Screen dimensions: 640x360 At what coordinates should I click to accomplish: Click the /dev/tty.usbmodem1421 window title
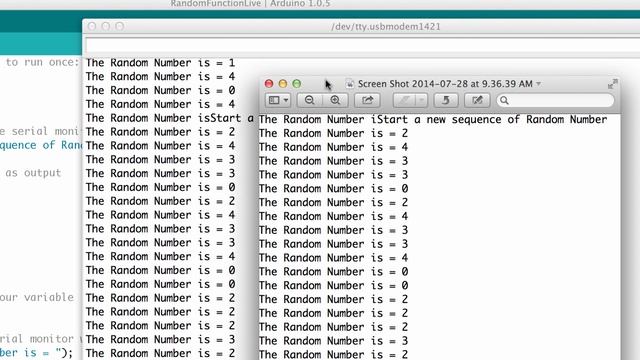pyautogui.click(x=386, y=27)
